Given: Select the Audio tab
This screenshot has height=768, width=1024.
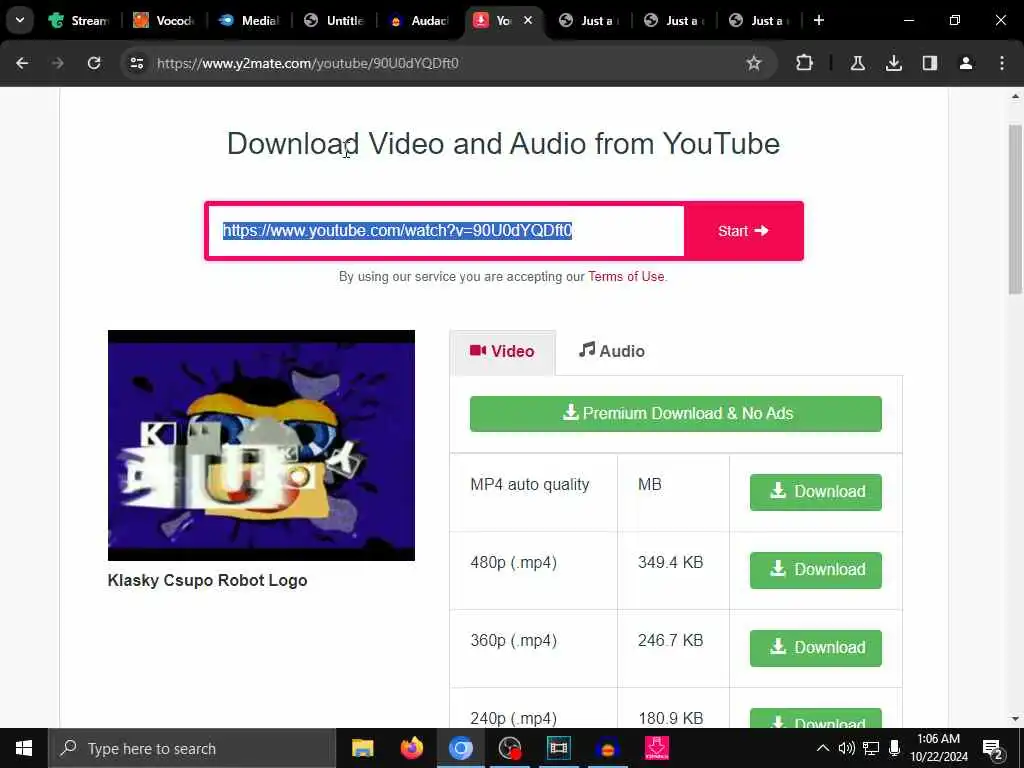Looking at the screenshot, I should tap(611, 351).
